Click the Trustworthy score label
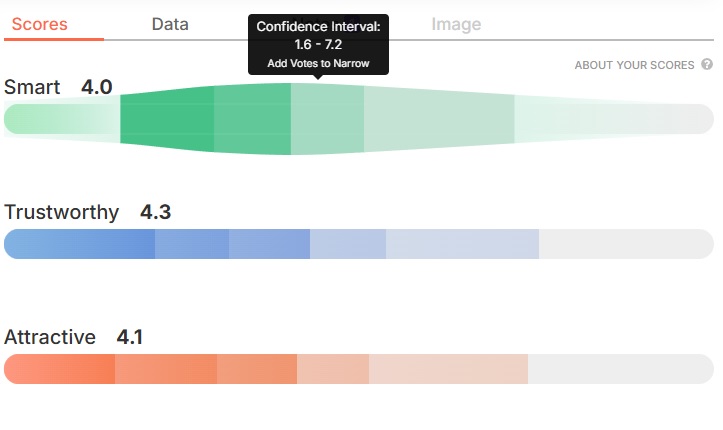 61,212
